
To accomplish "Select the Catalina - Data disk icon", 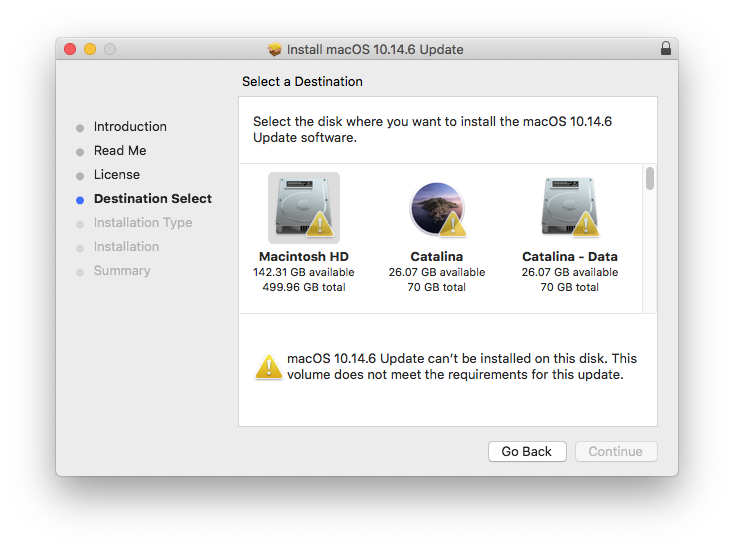I will point(570,207).
